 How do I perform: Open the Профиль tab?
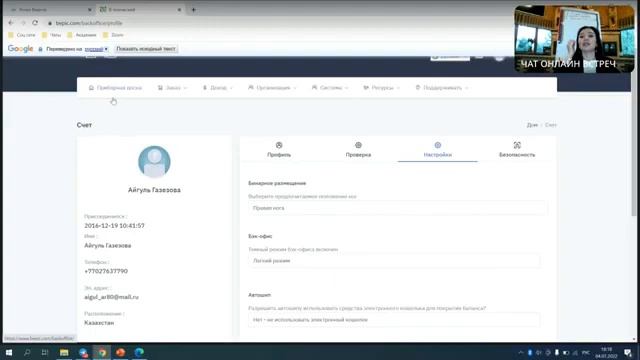click(x=279, y=150)
